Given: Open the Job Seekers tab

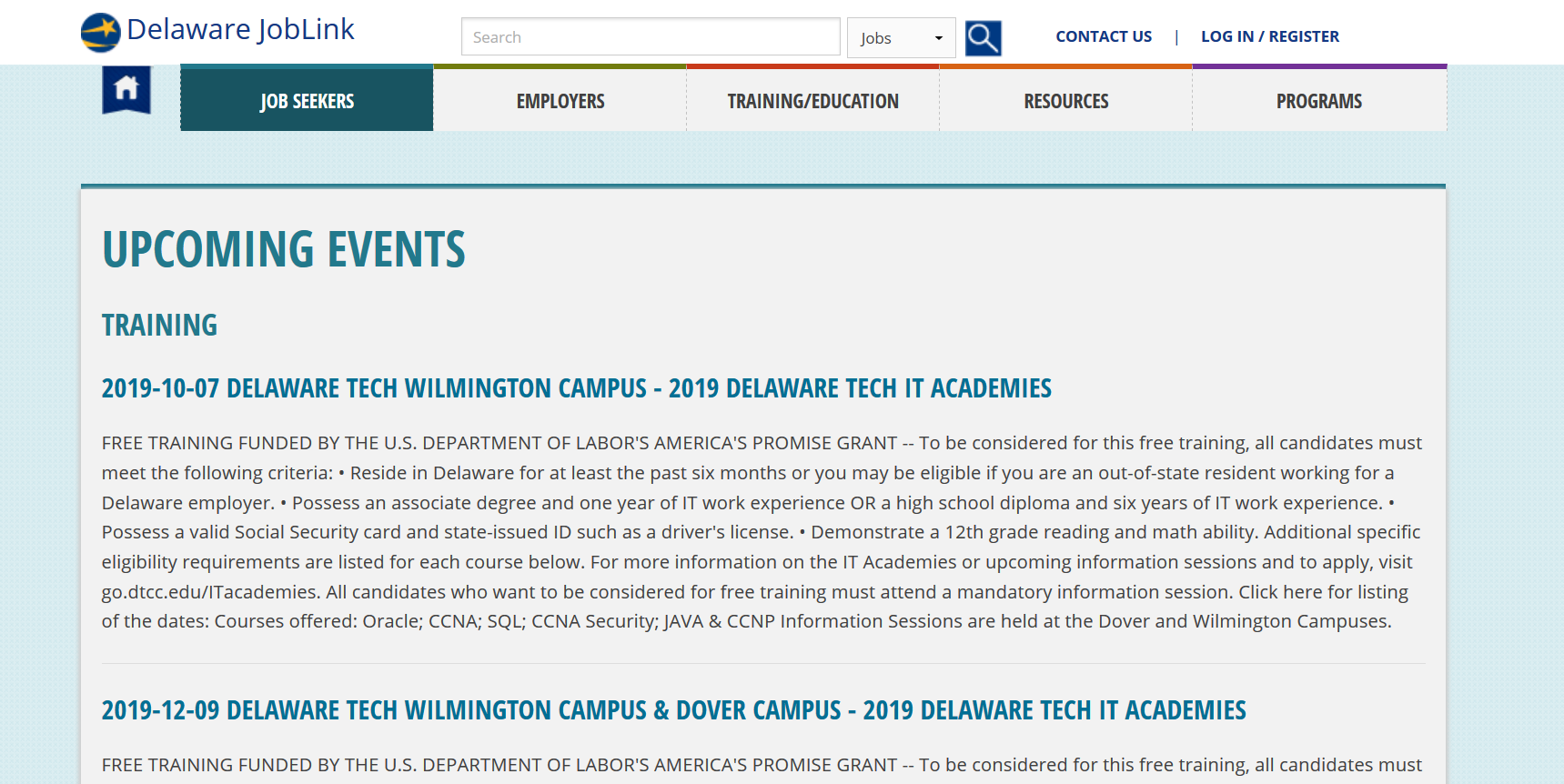Looking at the screenshot, I should point(307,99).
